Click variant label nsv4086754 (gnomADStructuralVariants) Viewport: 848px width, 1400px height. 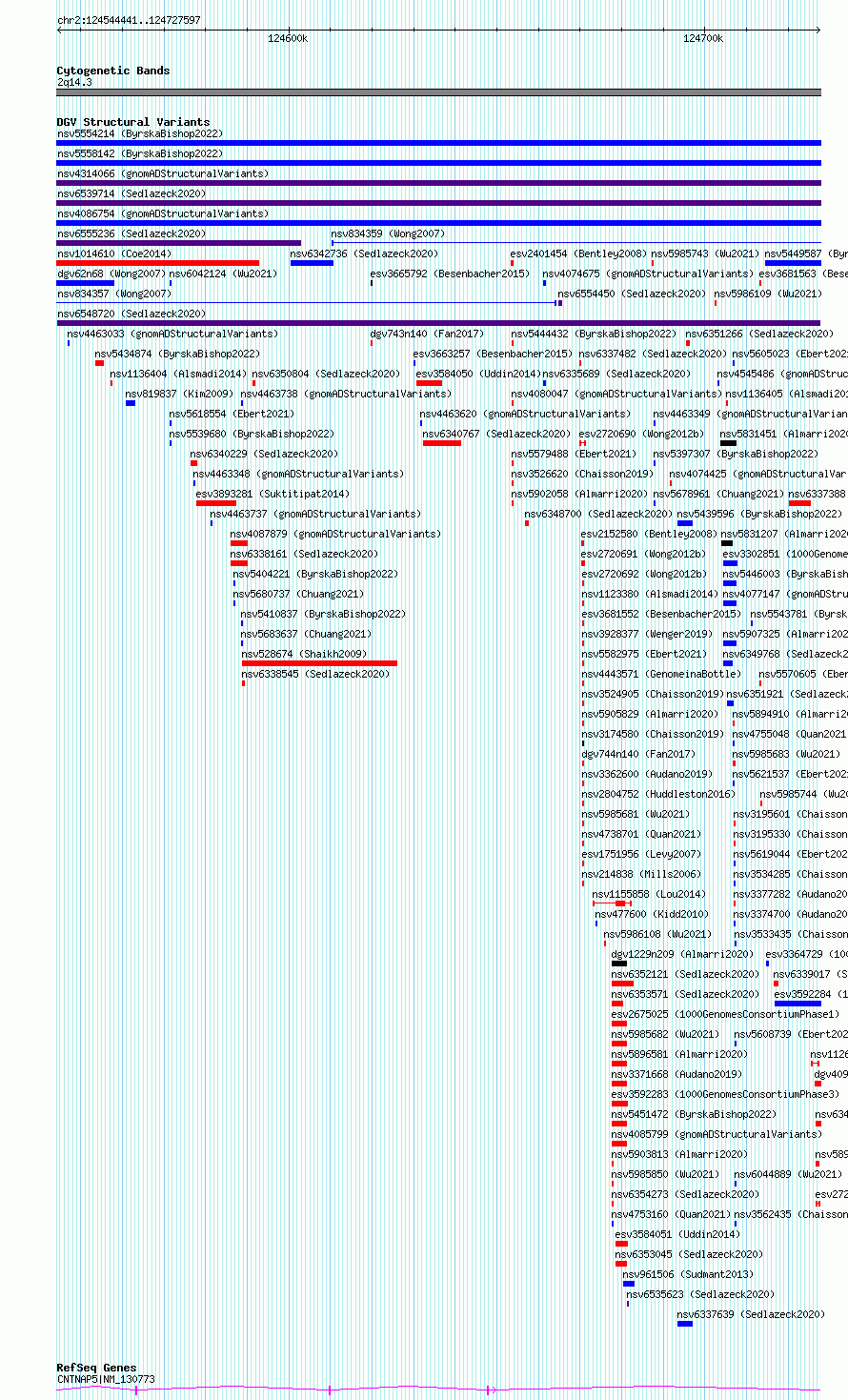[163, 214]
